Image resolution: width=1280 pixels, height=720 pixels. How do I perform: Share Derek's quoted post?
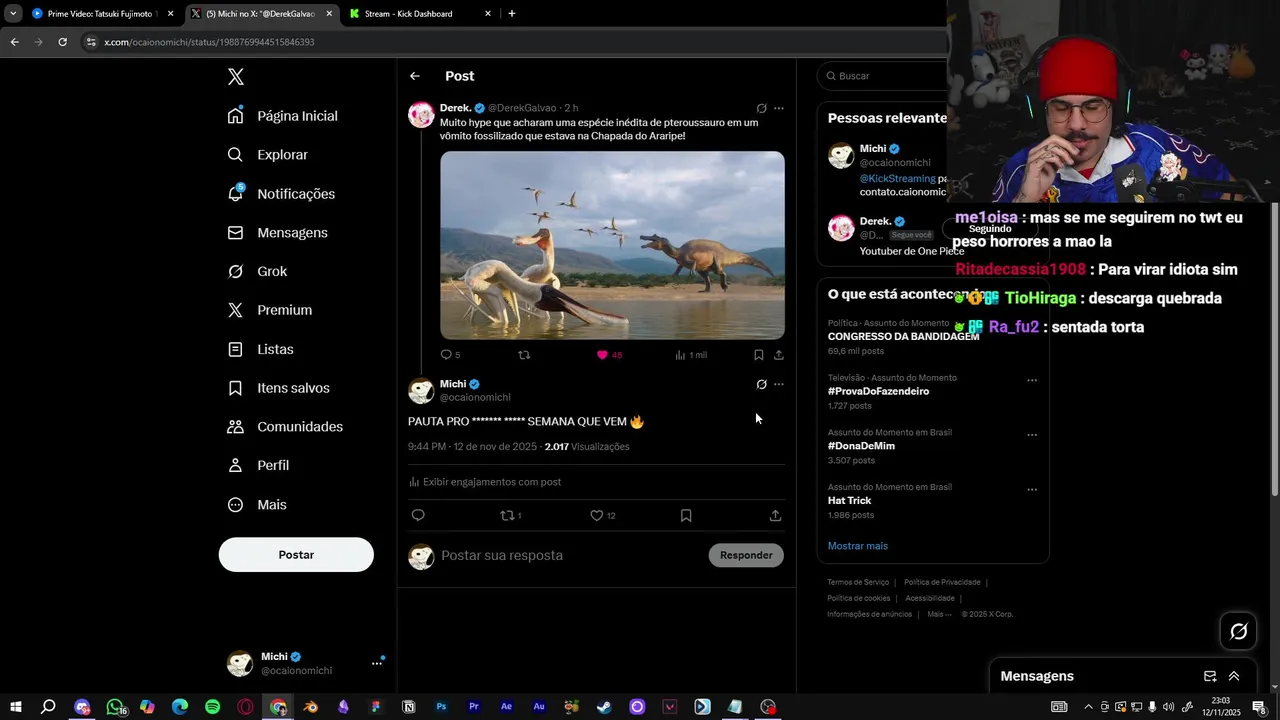click(x=779, y=355)
